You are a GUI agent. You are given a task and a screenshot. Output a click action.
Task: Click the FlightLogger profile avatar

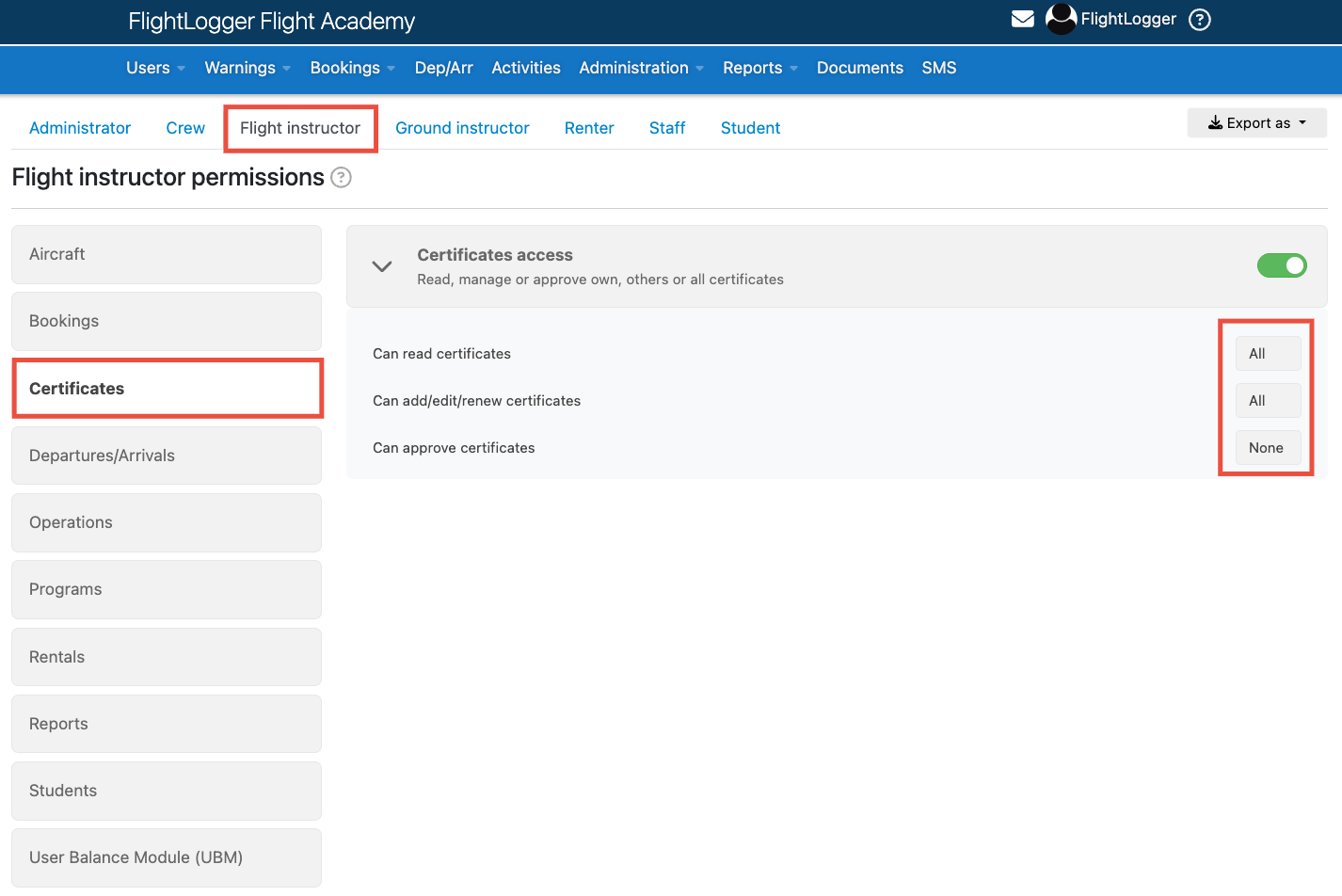pos(1061,18)
